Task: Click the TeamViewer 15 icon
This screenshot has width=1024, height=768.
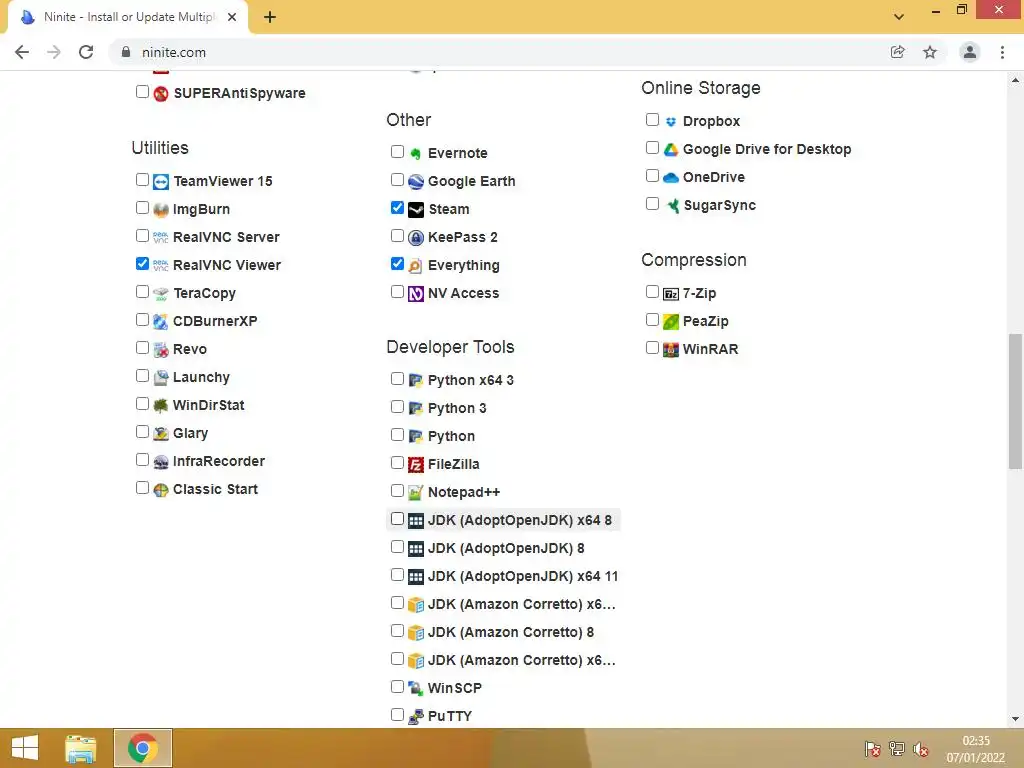Action: click(161, 182)
